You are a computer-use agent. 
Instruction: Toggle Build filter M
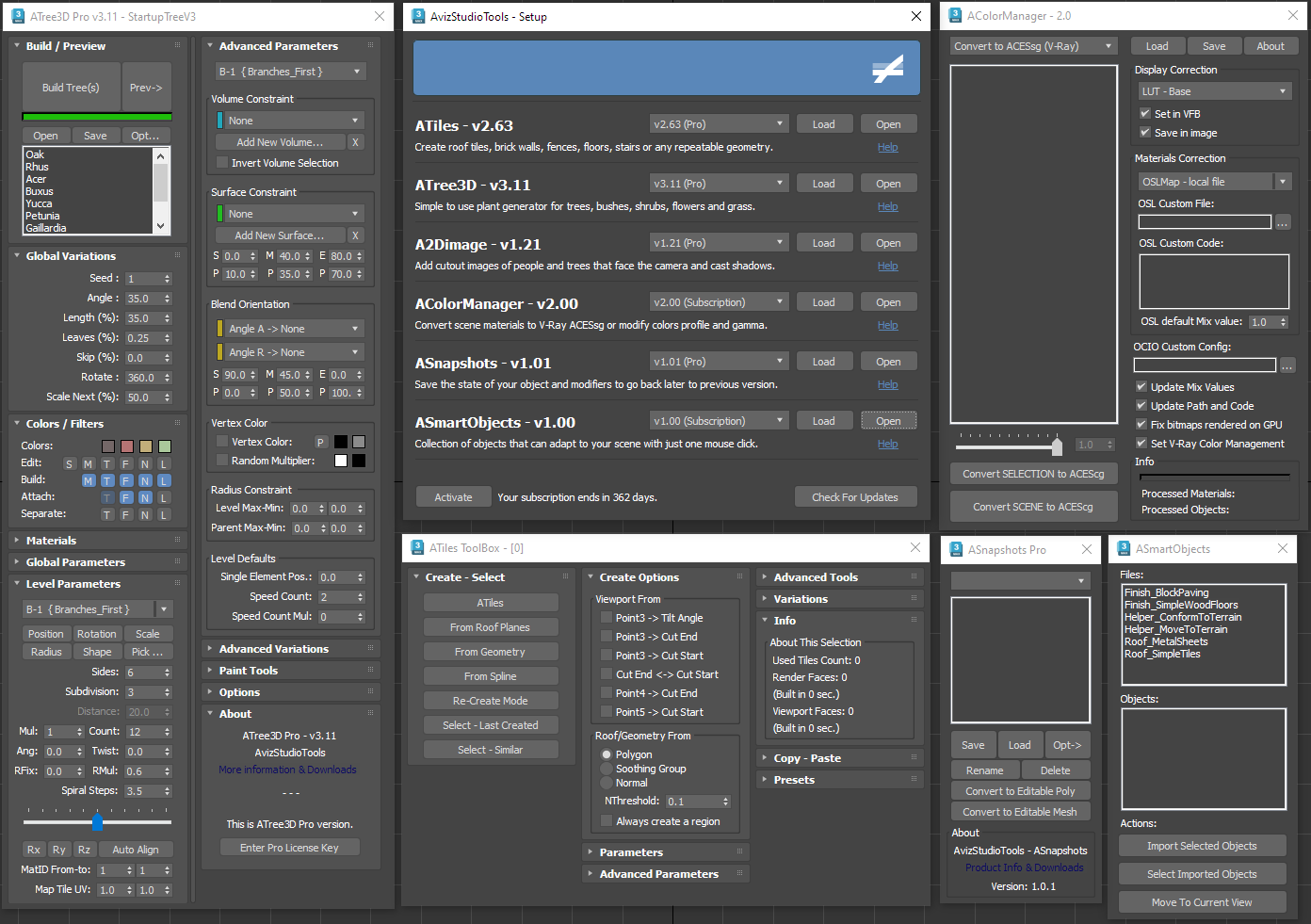click(88, 480)
